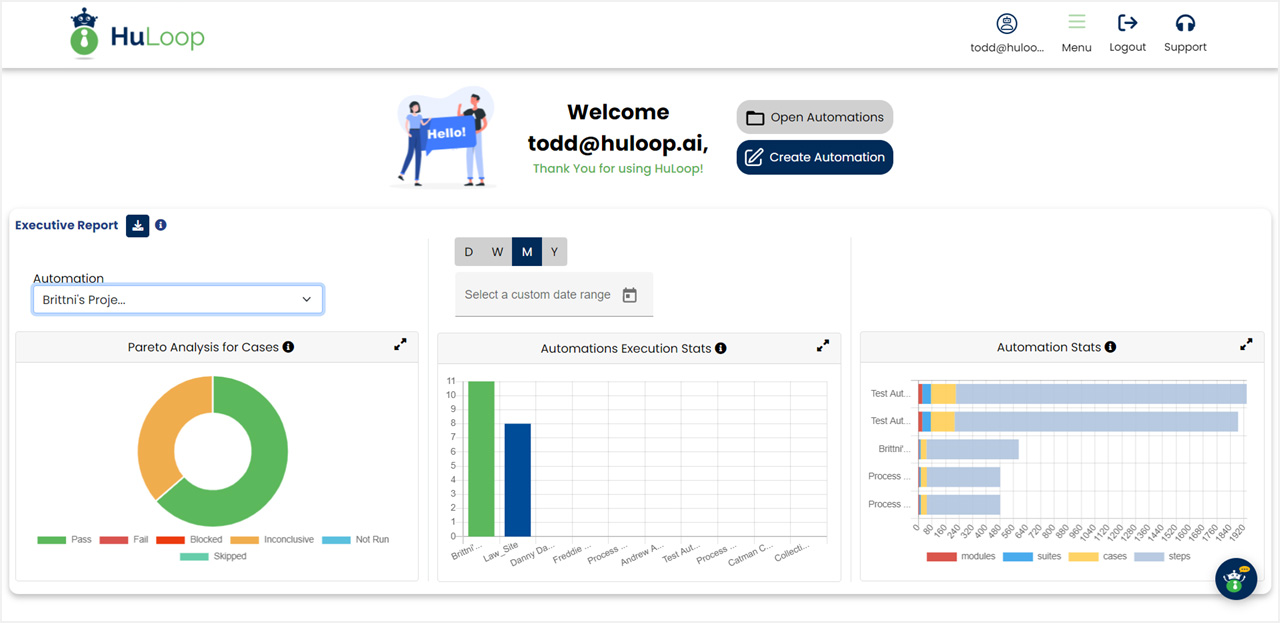This screenshot has height=623, width=1280.
Task: Select the W weekly time filter
Action: pos(497,251)
